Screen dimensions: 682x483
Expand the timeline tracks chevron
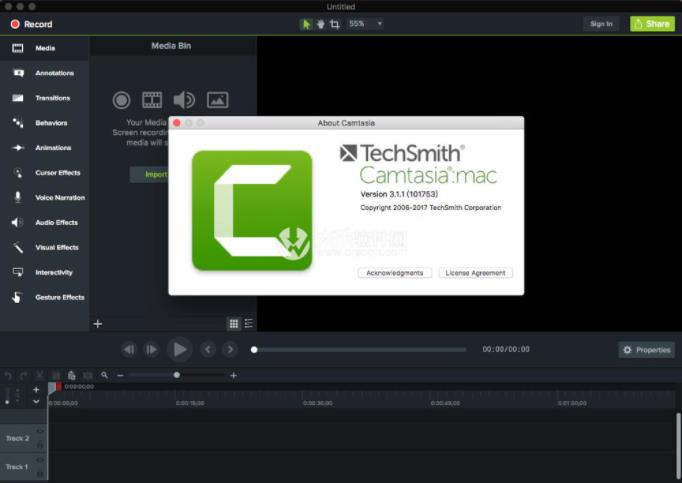pos(36,401)
